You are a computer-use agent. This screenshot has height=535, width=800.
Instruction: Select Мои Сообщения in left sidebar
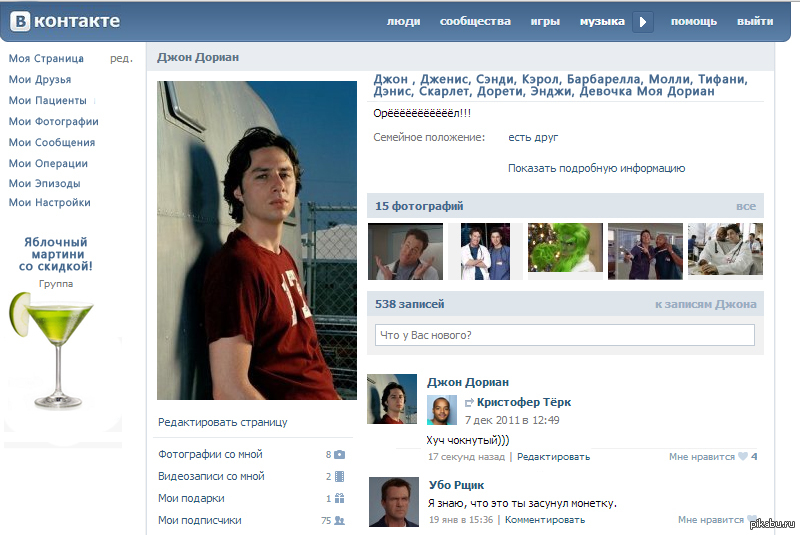52,142
